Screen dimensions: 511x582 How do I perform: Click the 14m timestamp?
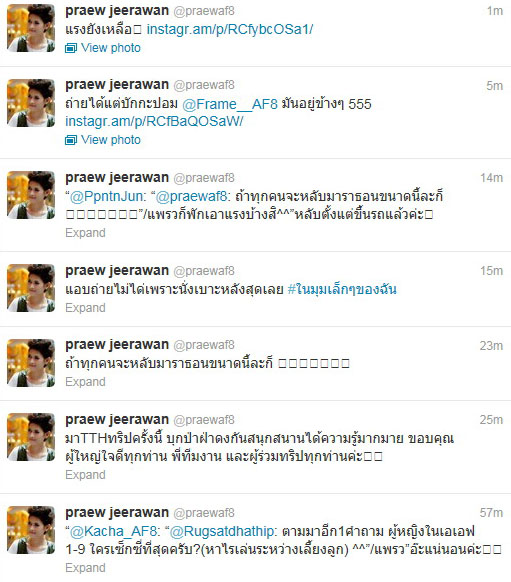tap(491, 178)
